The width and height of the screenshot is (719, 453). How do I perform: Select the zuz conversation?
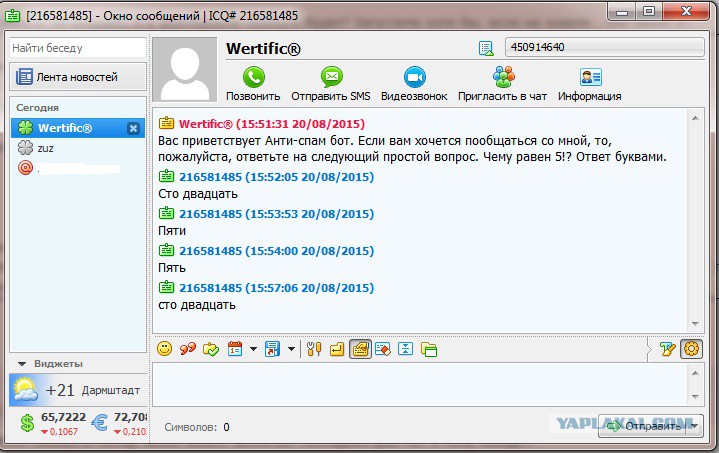coord(78,148)
